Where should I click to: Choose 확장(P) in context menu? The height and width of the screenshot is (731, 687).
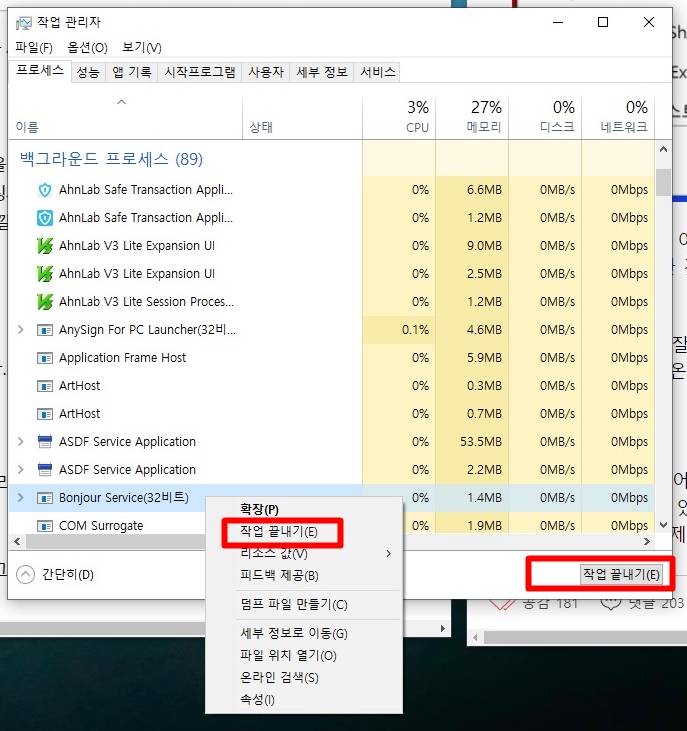pos(259,509)
